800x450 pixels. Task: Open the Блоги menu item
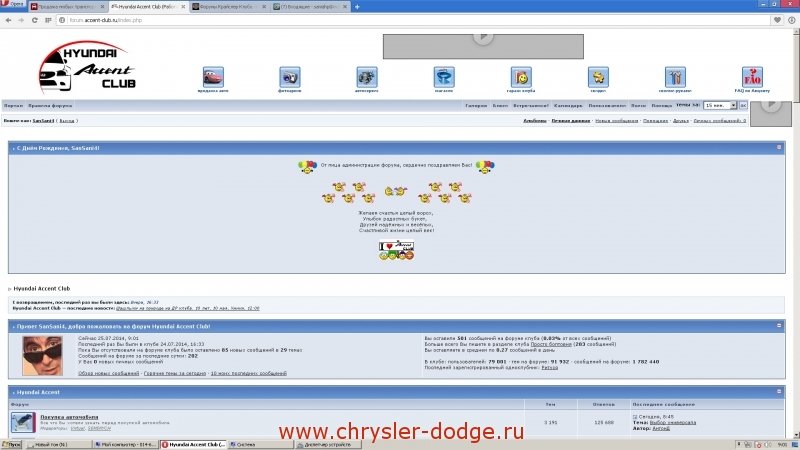500,106
